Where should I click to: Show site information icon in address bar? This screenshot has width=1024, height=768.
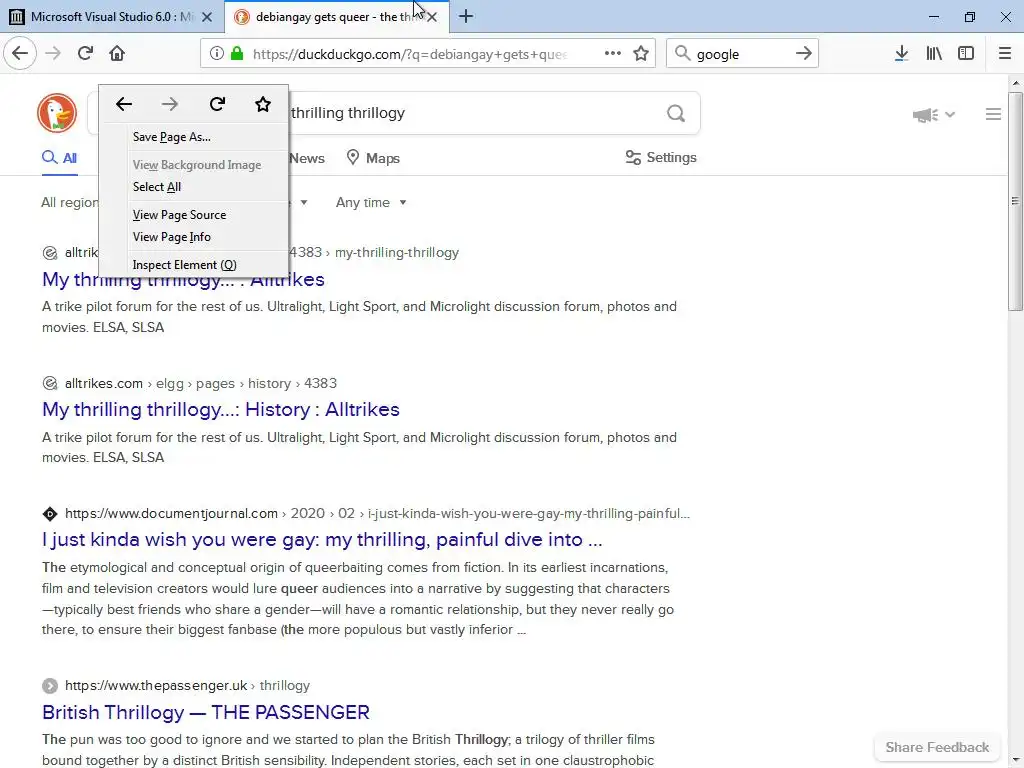point(217,54)
